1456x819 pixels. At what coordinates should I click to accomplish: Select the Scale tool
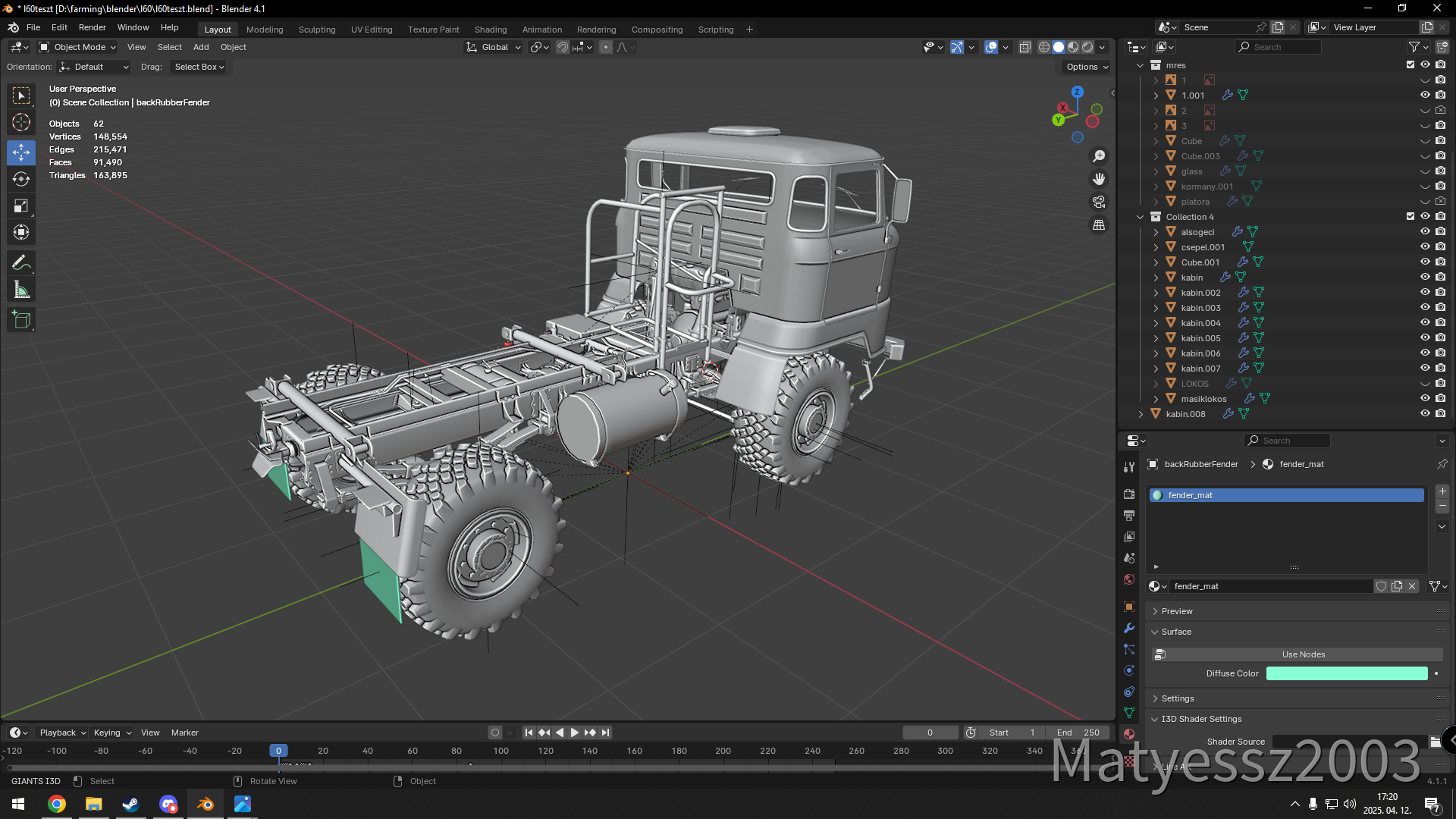point(21,206)
